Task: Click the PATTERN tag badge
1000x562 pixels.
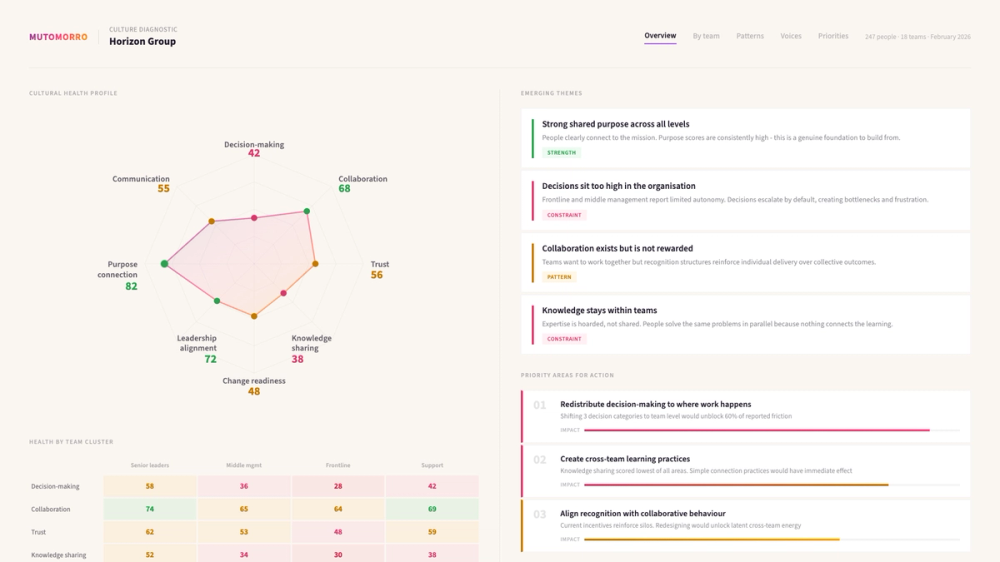Action: pos(559,277)
